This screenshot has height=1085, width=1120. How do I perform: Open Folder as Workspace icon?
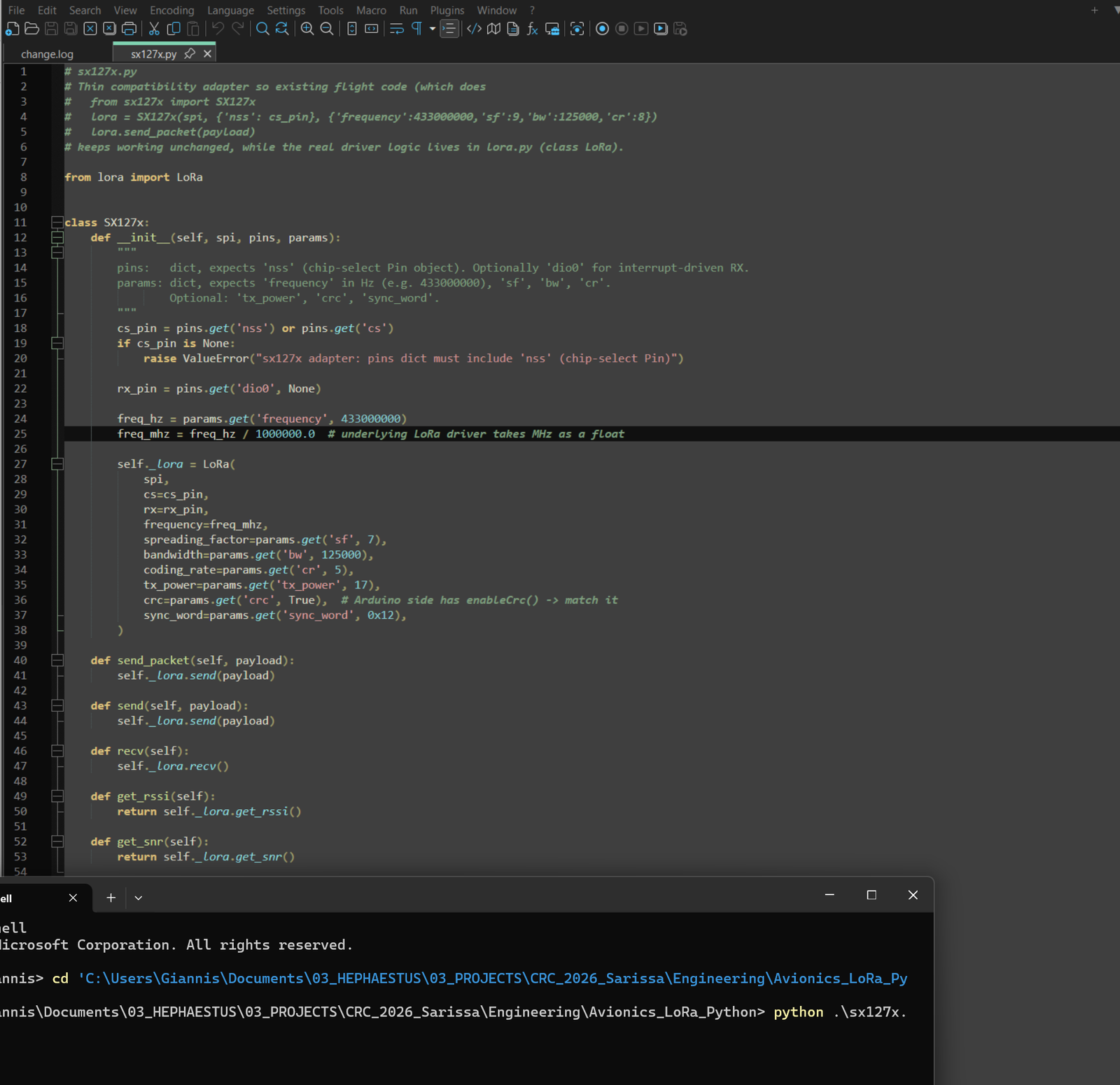[552, 29]
